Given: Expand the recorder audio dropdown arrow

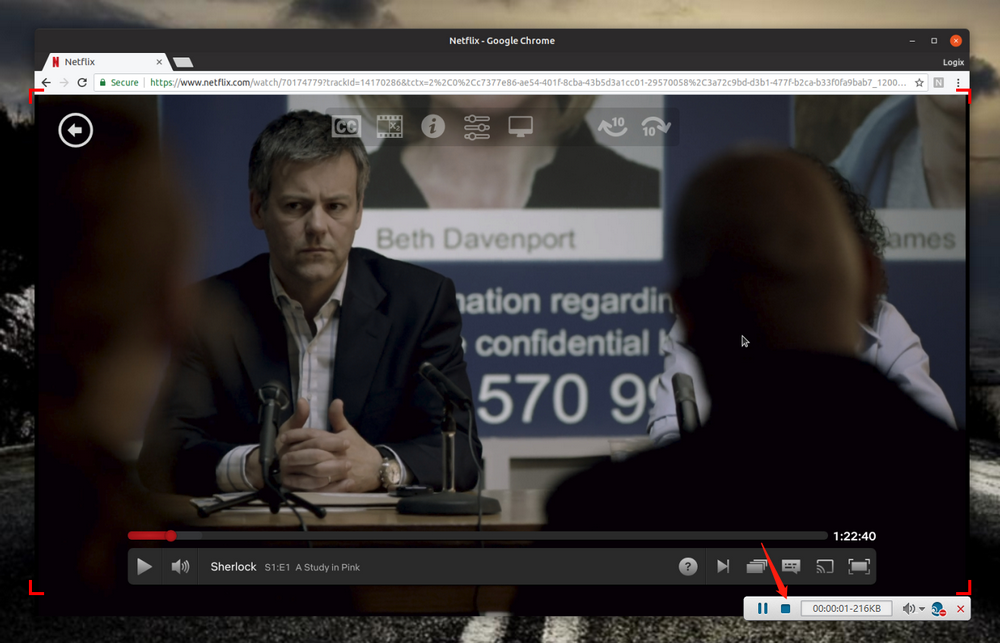Looking at the screenshot, I should (922, 609).
